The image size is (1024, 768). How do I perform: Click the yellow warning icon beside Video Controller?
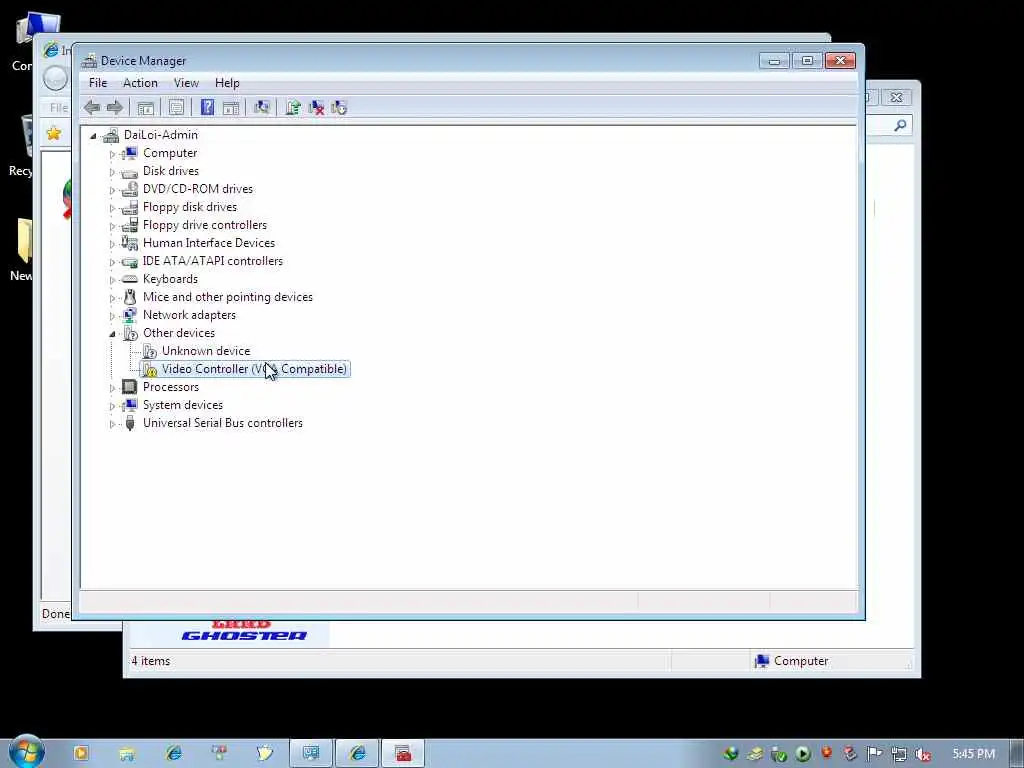click(150, 370)
